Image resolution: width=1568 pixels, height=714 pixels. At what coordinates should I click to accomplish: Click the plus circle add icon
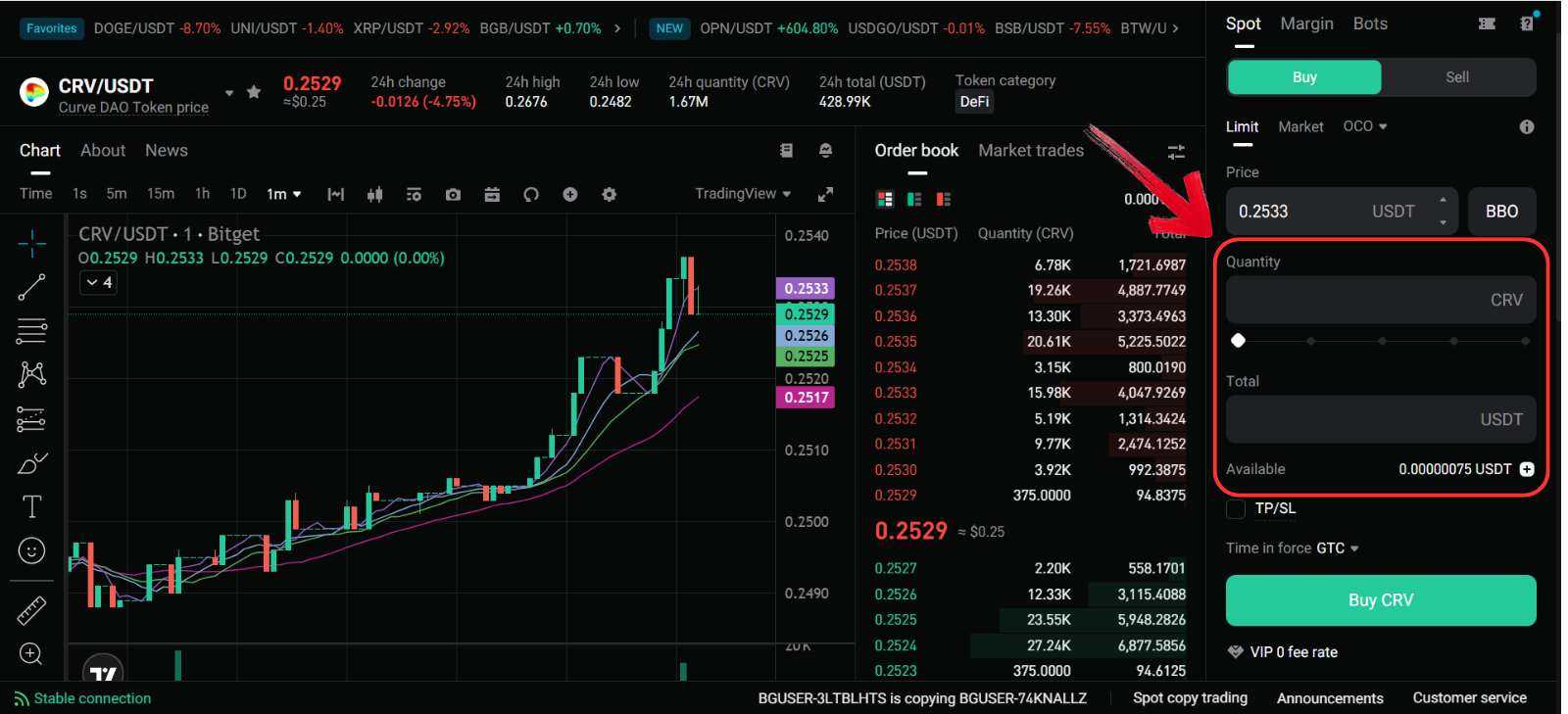click(x=570, y=195)
